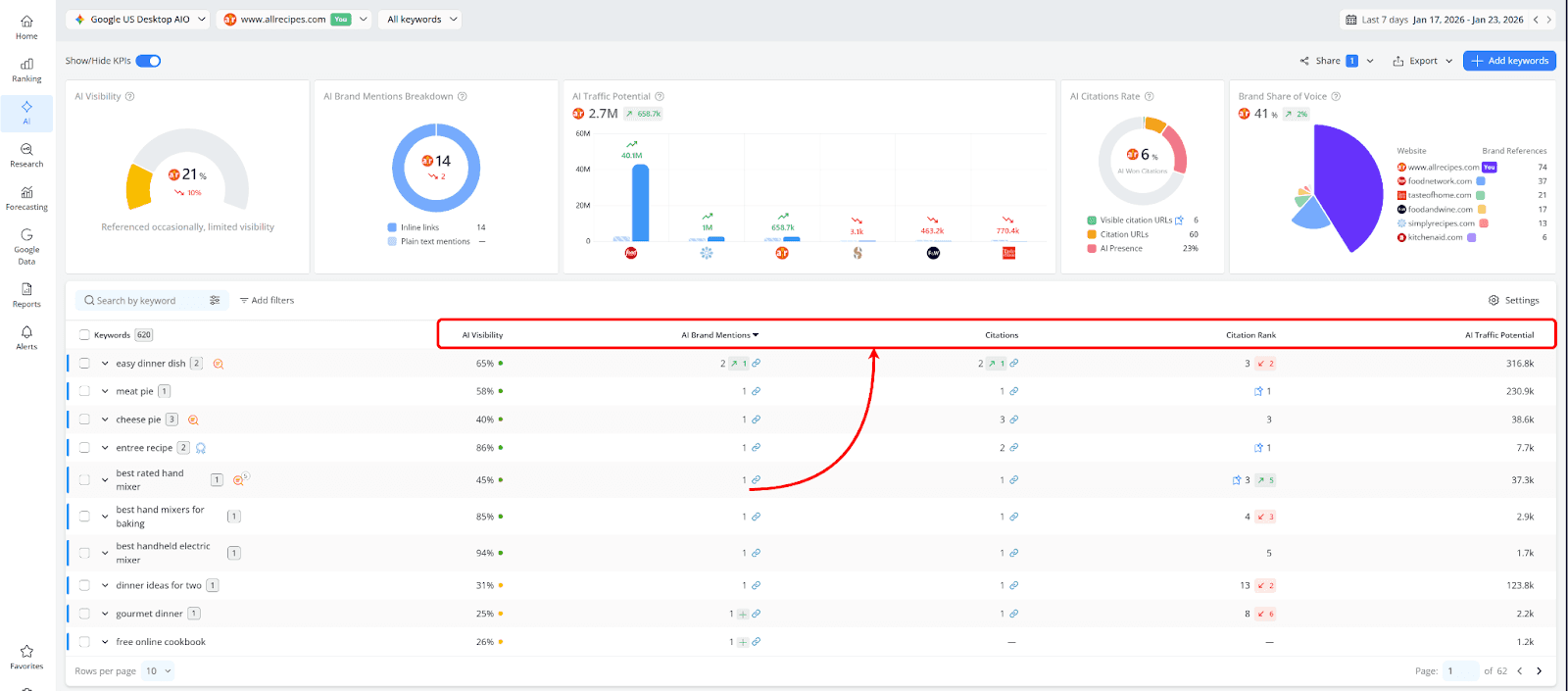Sort by the Citation Rank column
This screenshot has width=1568, height=691.
point(1250,335)
